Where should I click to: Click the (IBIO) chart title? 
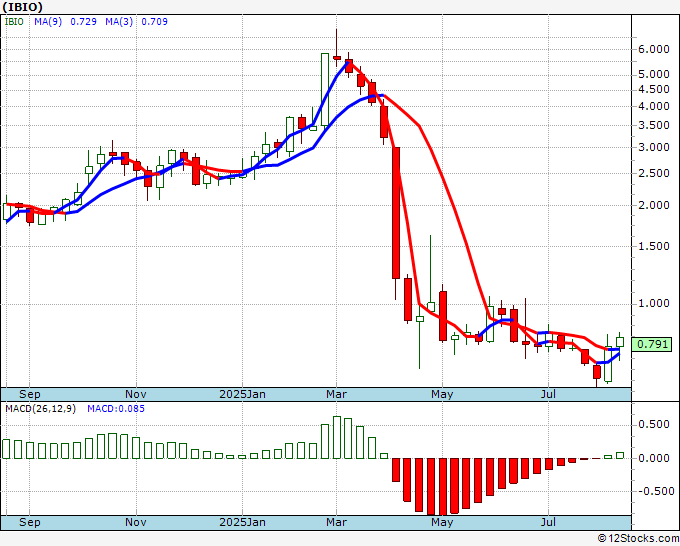(23, 7)
